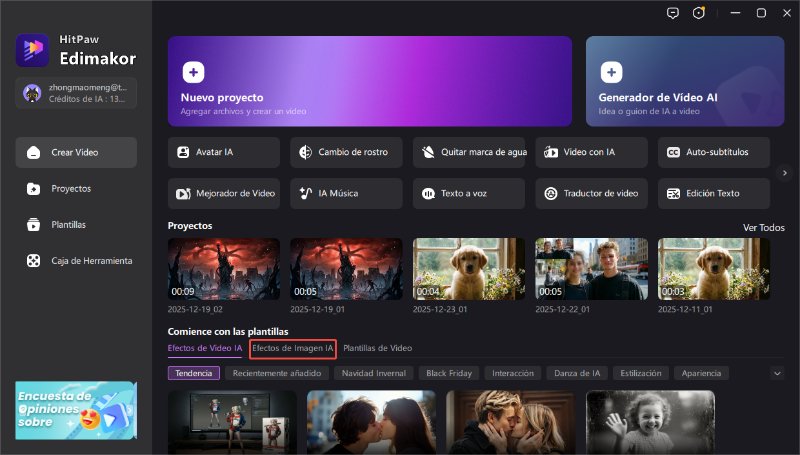
Task: Show more AI tools with right arrow
Action: point(784,173)
